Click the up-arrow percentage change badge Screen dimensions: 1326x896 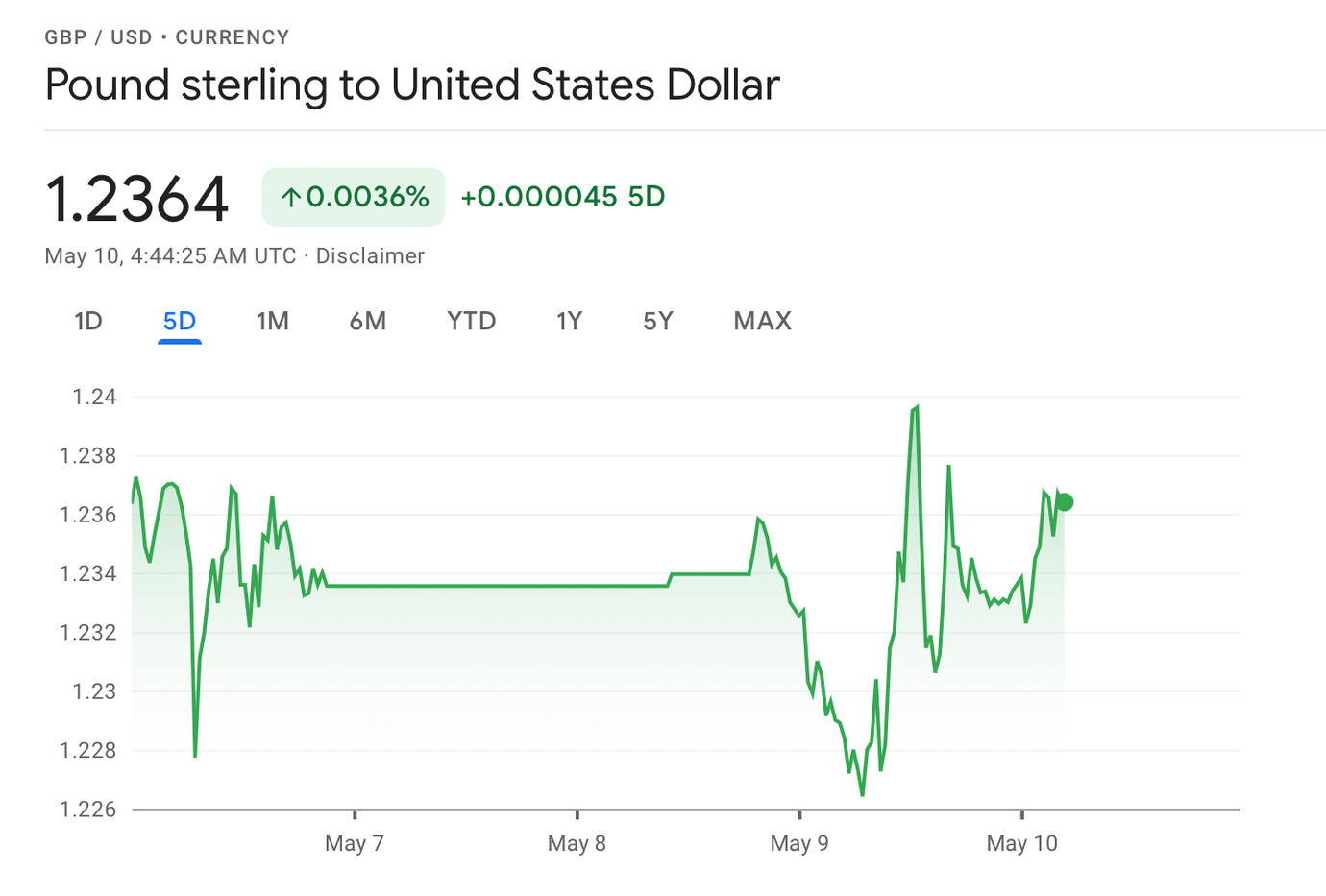tap(354, 197)
